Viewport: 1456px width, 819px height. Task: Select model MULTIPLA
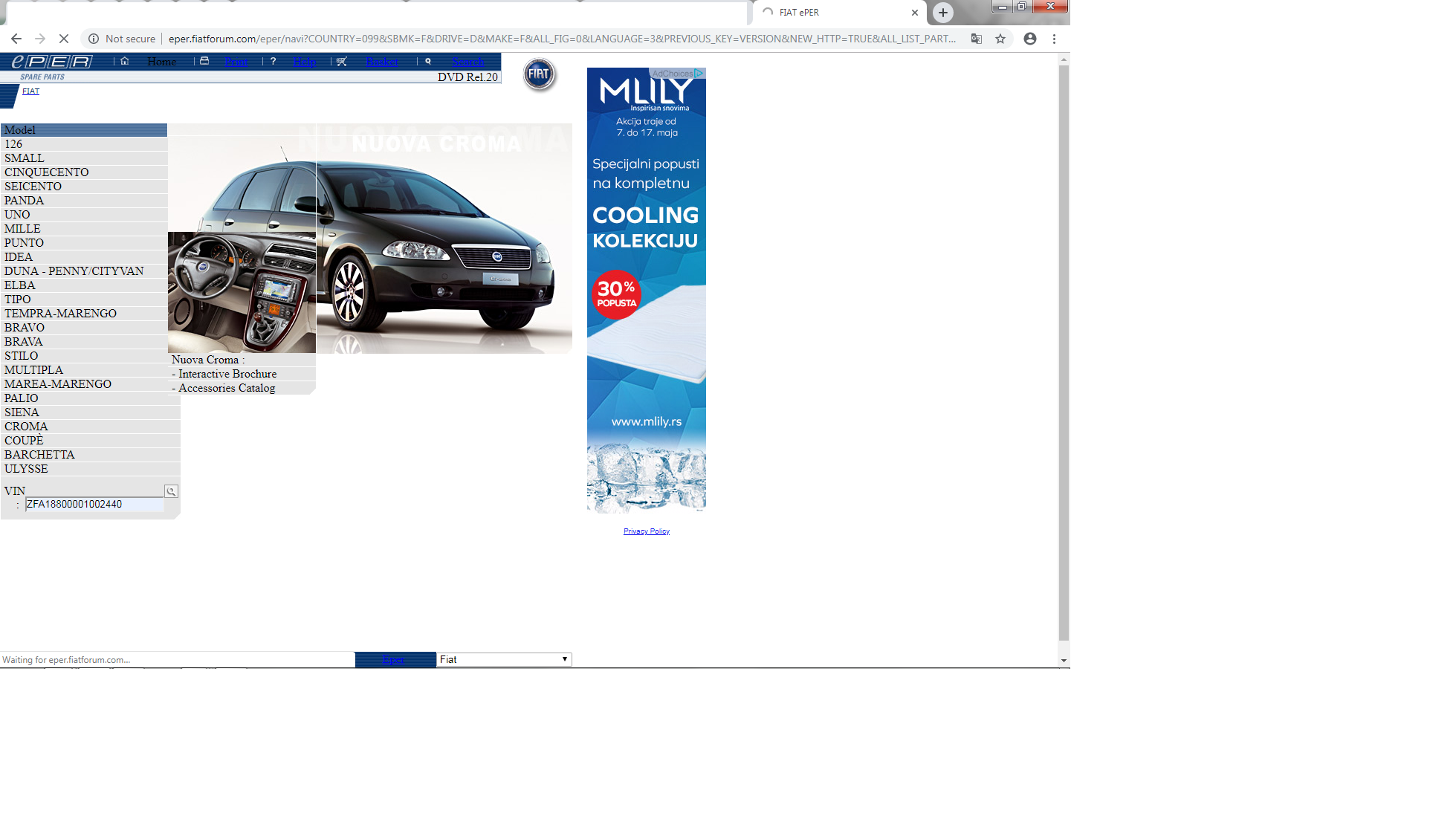click(x=84, y=370)
